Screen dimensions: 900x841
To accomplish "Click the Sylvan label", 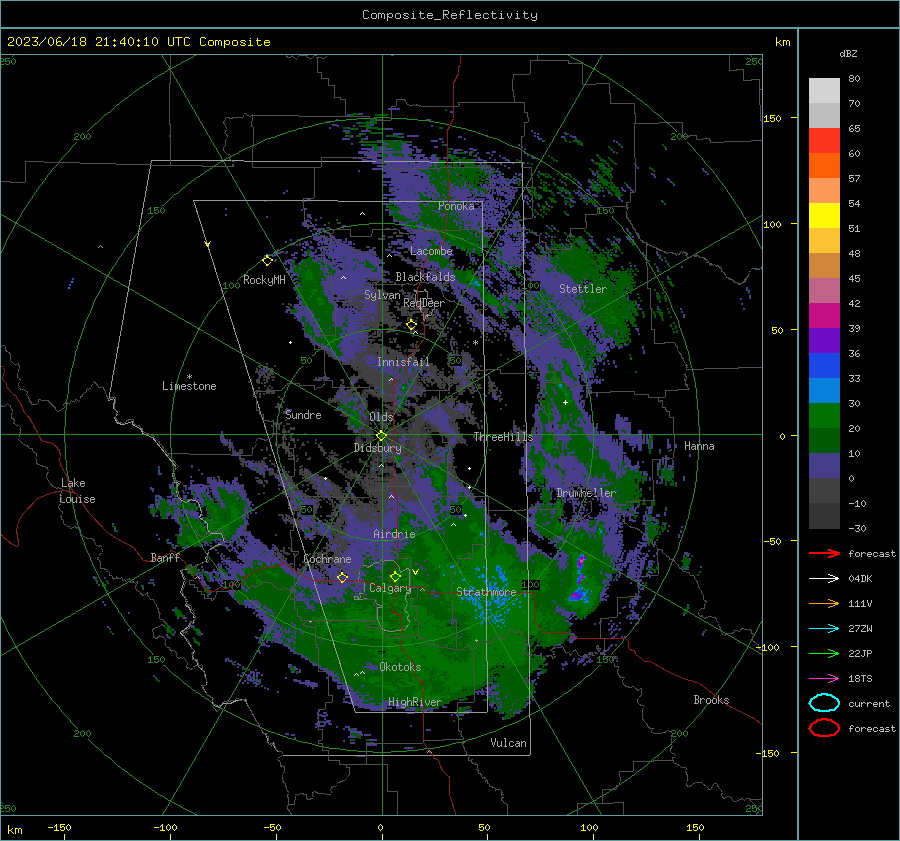I will (382, 295).
